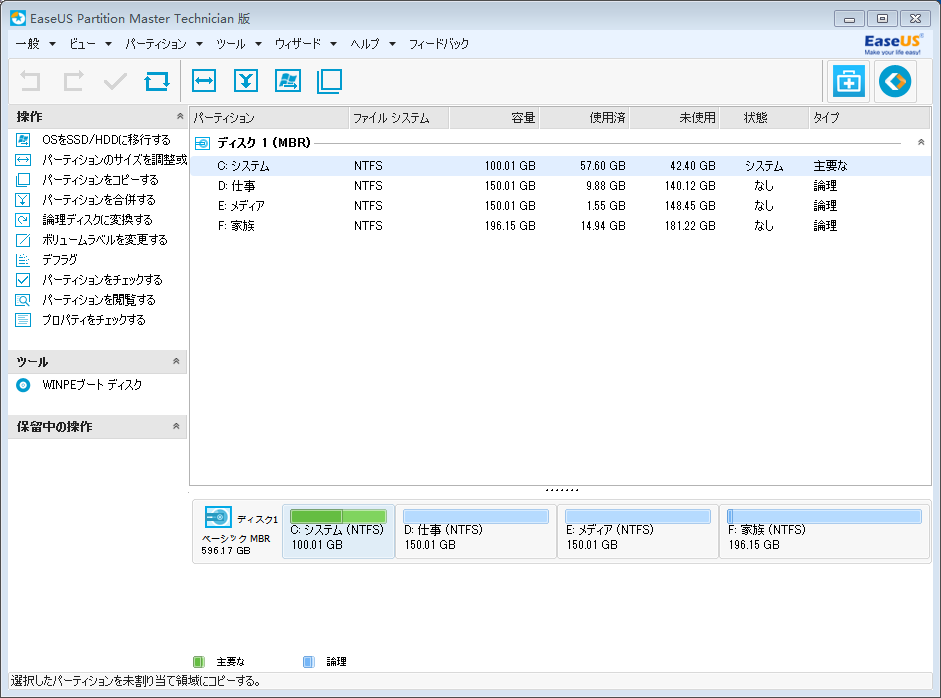941x698 pixels.
Task: Click 論理ディスクに変換する link
Action: (x=97, y=220)
